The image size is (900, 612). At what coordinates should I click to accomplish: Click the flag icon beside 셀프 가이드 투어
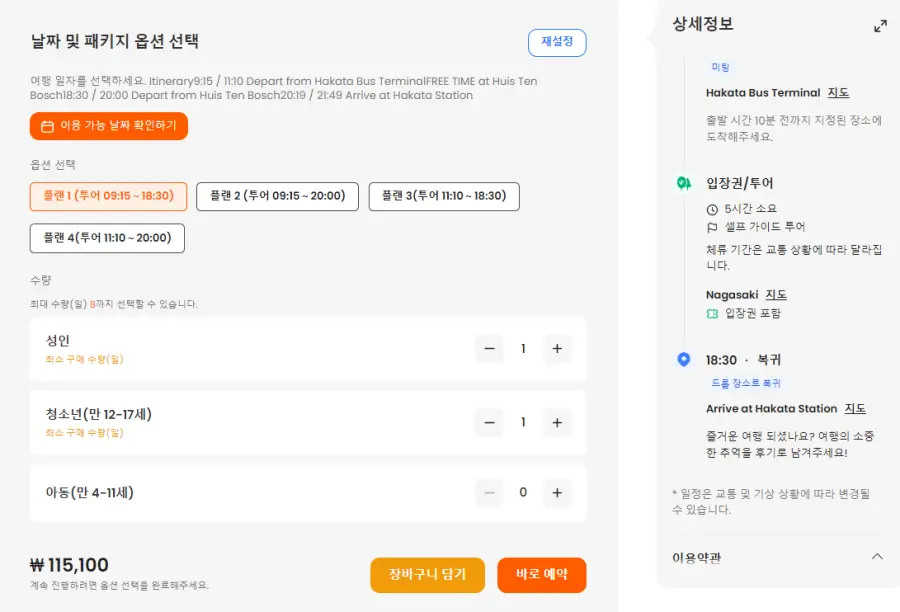click(712, 227)
